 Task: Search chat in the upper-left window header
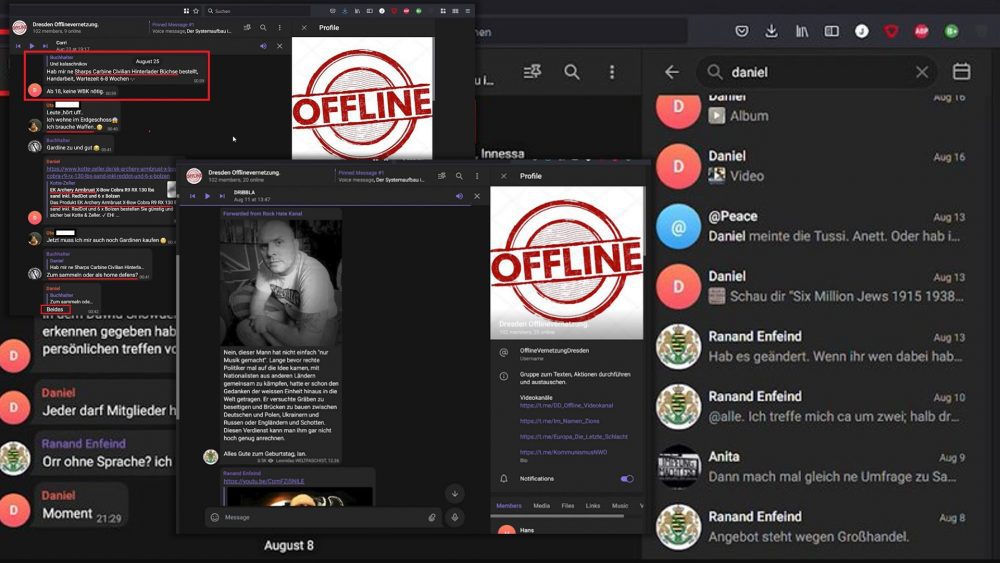tap(263, 27)
